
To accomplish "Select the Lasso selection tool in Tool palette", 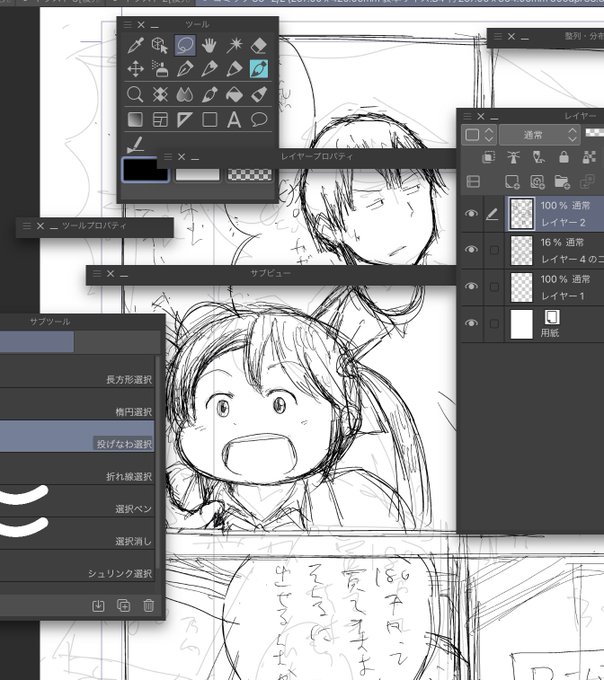I will [185, 45].
